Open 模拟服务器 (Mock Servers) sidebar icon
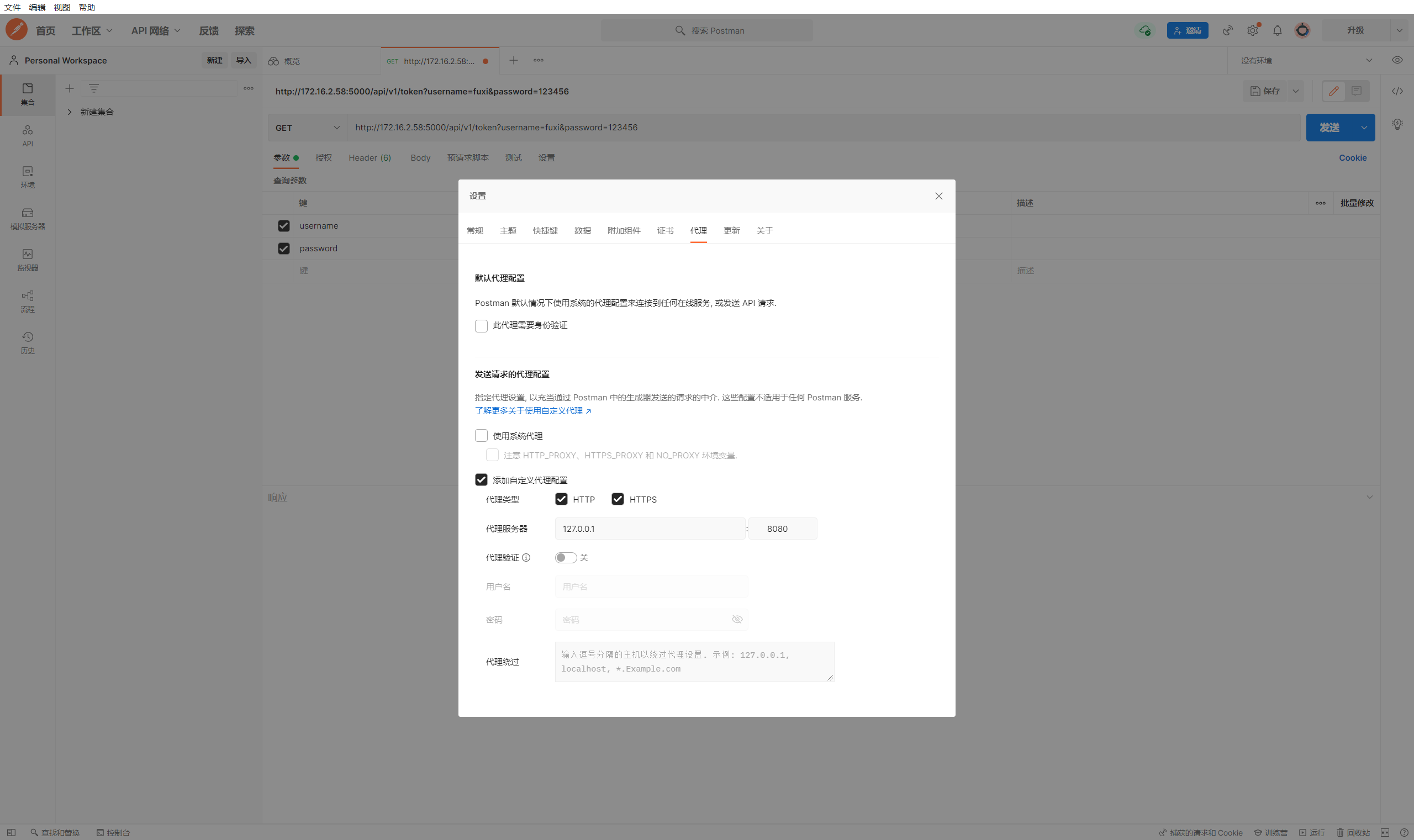Screen dimensions: 1414x840 click(27, 219)
